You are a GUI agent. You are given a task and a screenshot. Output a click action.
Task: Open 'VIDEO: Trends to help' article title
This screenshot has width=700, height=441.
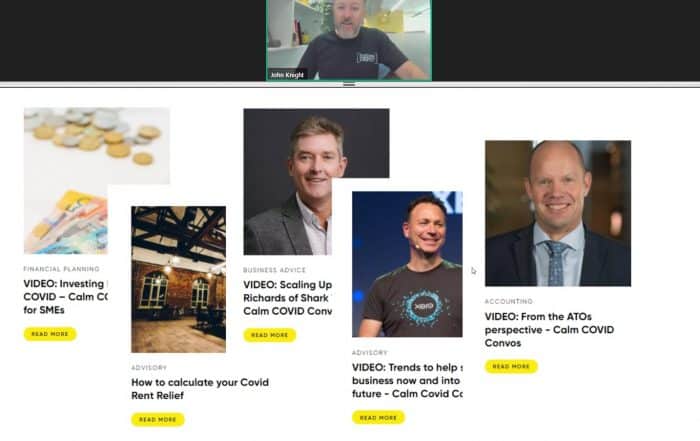(x=407, y=380)
